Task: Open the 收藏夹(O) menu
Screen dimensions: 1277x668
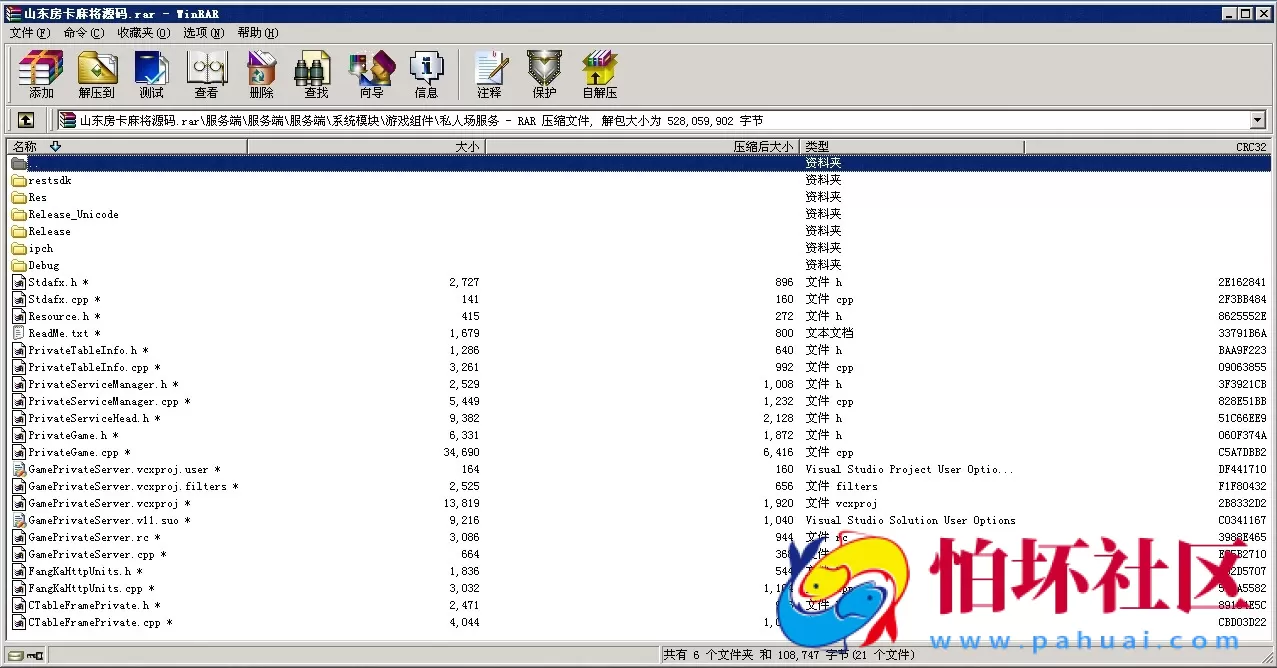Action: coord(143,32)
